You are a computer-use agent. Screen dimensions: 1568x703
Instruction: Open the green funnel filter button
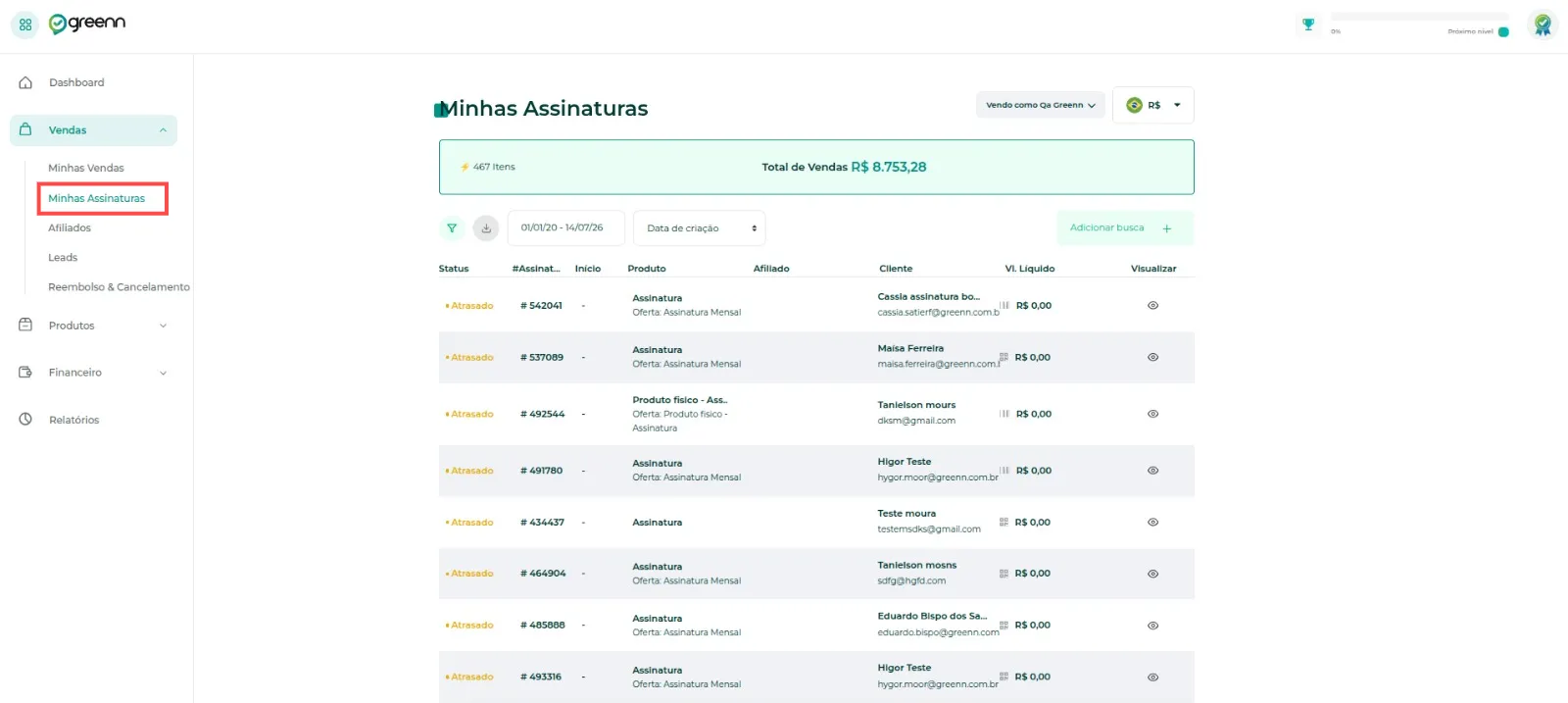point(452,228)
